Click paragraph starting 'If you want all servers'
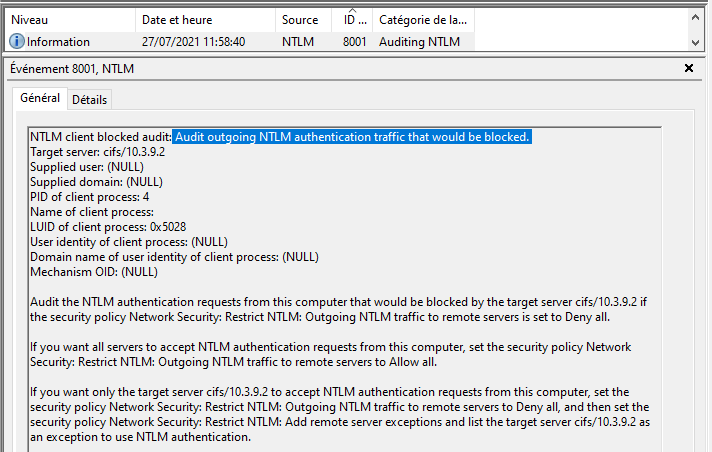 click(331, 354)
